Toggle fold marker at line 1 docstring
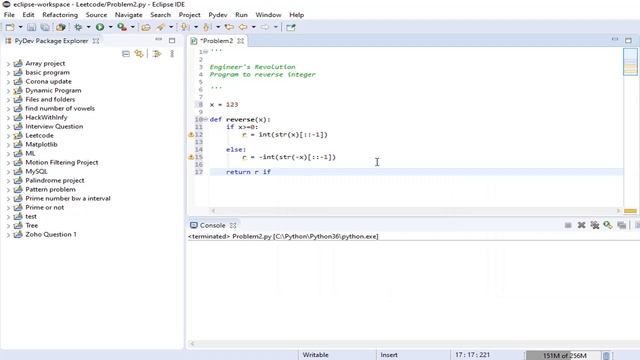The height and width of the screenshot is (360, 640). pos(206,52)
